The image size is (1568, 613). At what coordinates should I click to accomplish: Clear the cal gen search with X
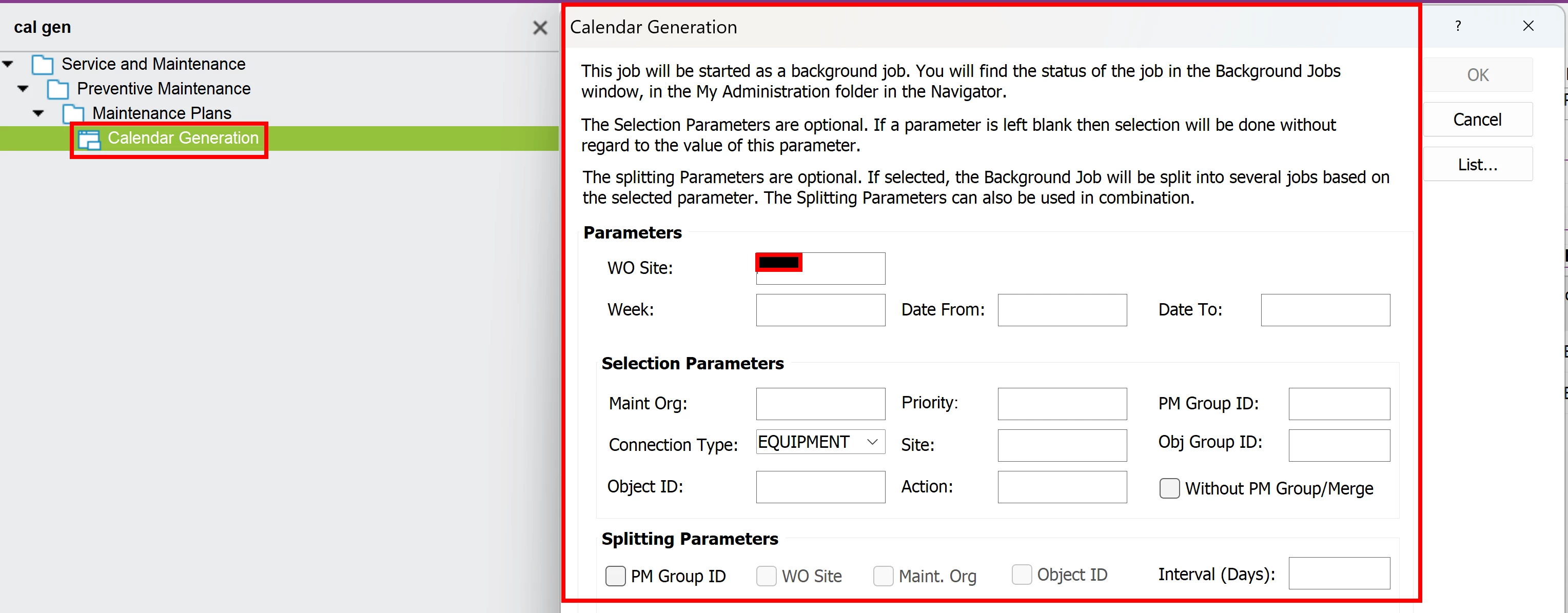coord(540,28)
